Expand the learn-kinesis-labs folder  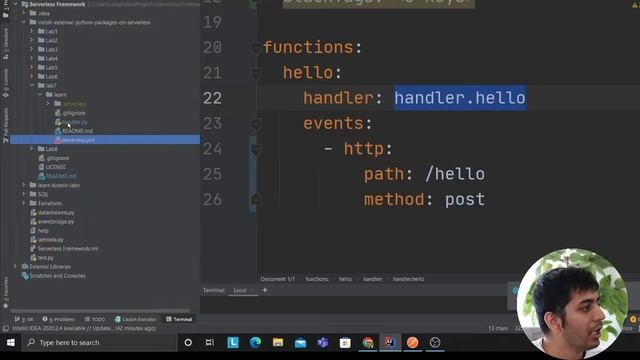(x=24, y=185)
